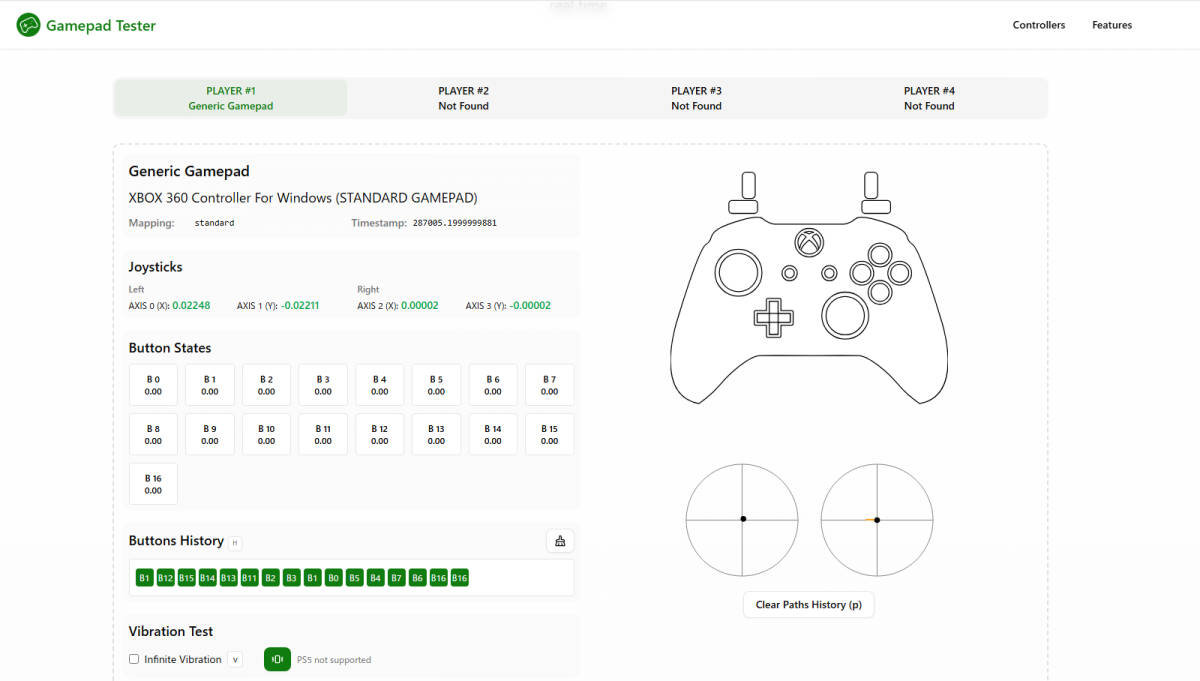Click the Gamepad Tester logo icon
Viewport: 1200px width, 681px height.
(28, 25)
